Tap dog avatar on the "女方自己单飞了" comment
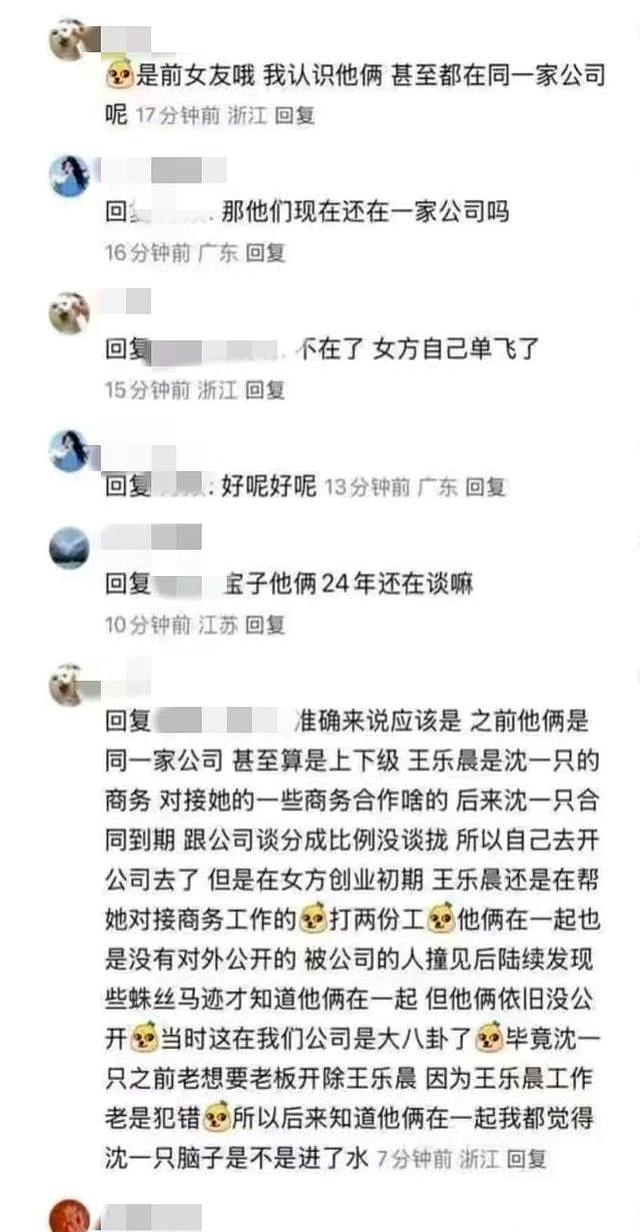Image resolution: width=640 pixels, height=1232 pixels. [x=69, y=313]
